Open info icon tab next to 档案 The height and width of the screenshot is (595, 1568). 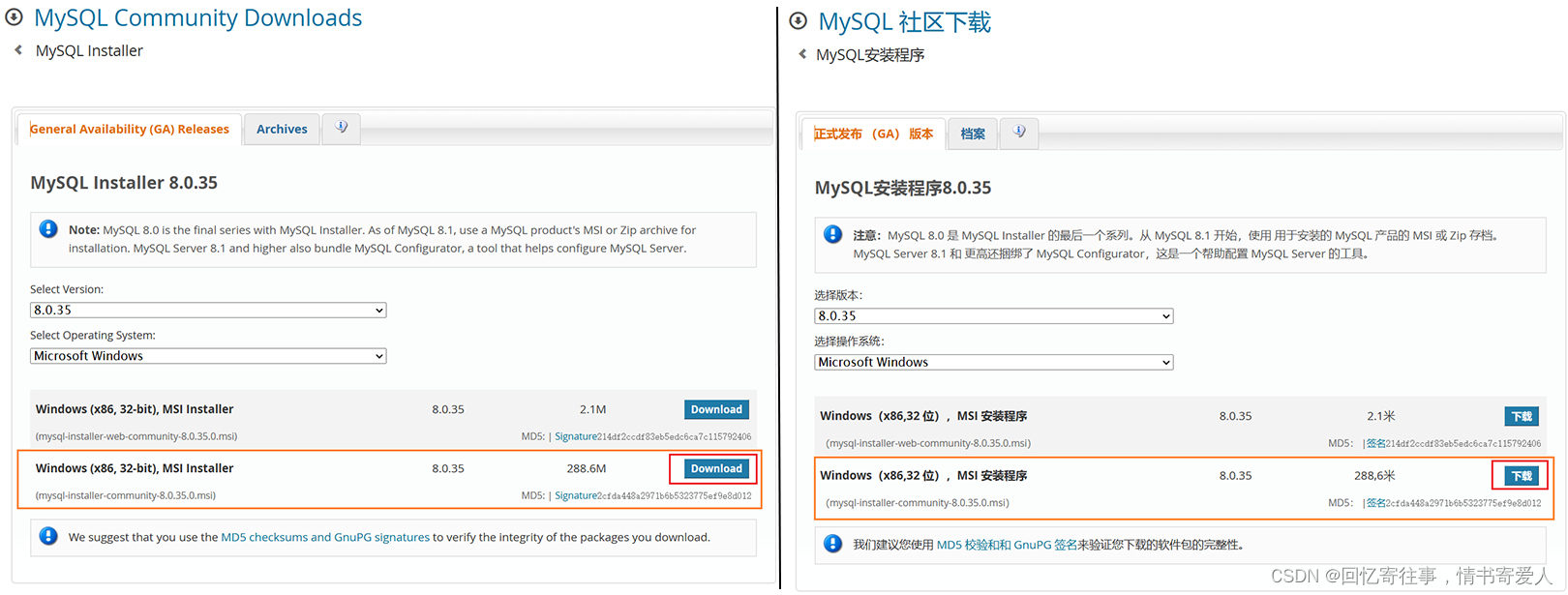(x=1019, y=133)
